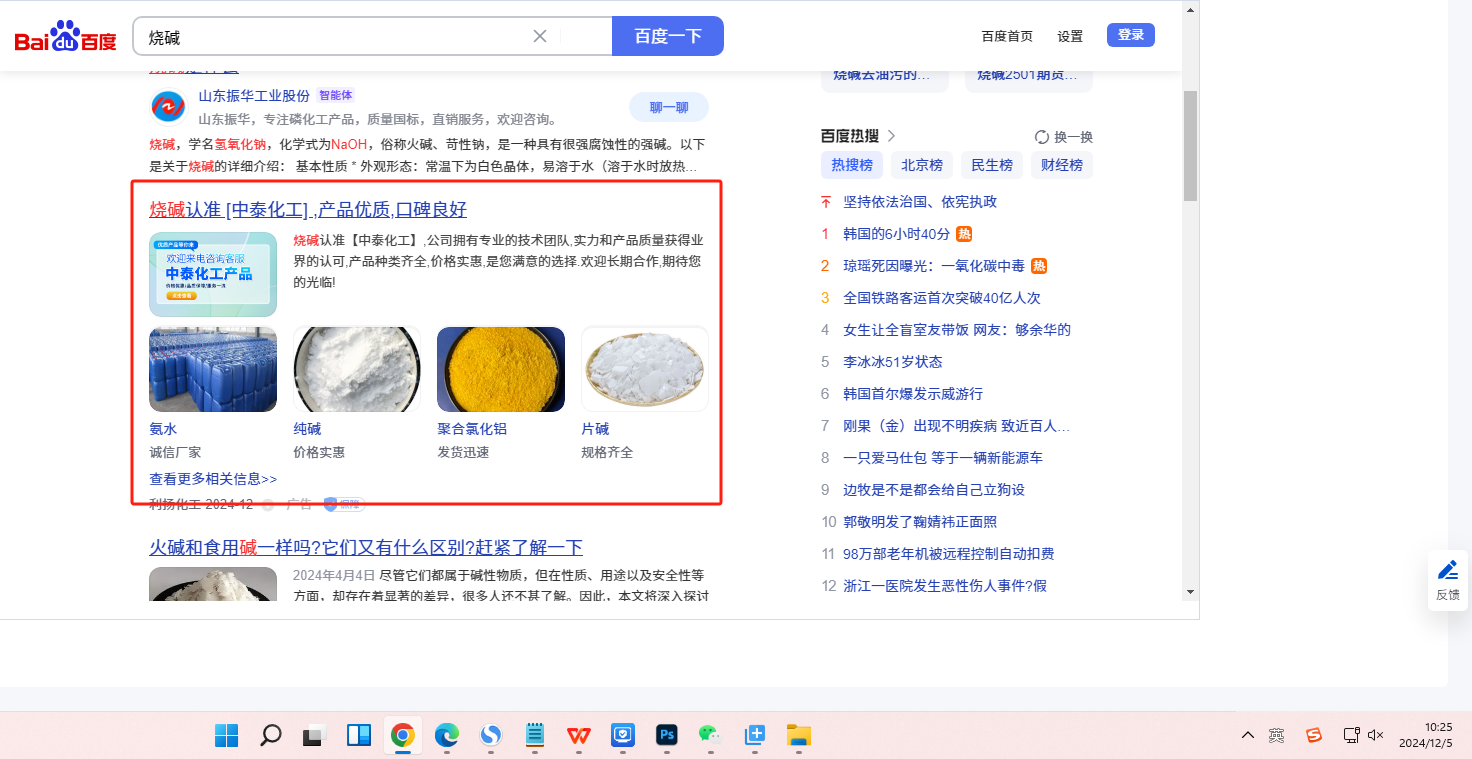Switch to the 北京榜 tab

coord(922,165)
